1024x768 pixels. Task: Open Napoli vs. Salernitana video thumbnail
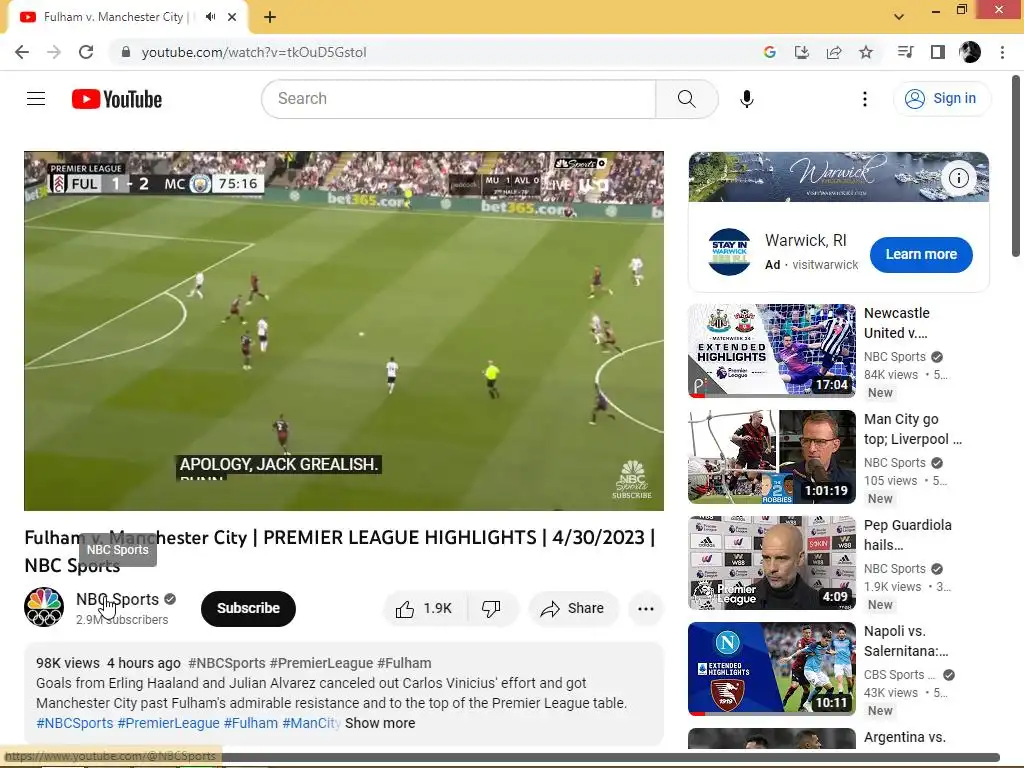click(x=772, y=669)
